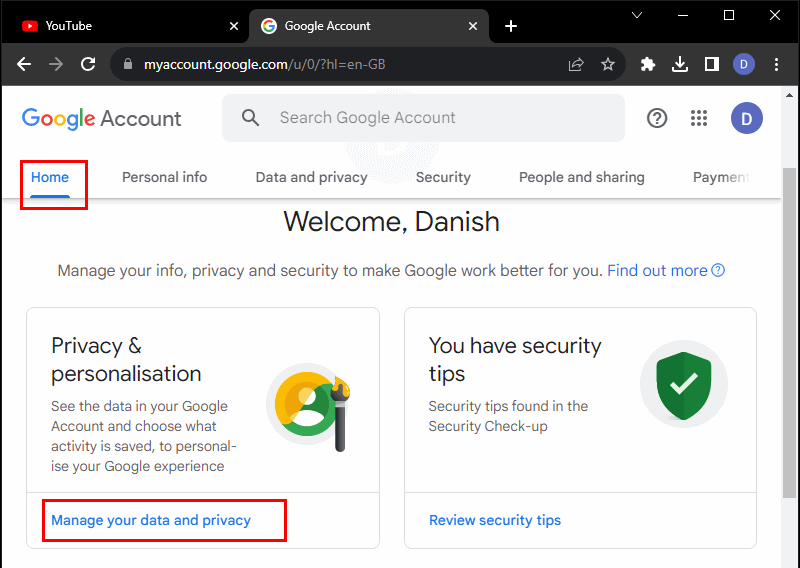Open the Google Account profile avatar

pyautogui.click(x=746, y=118)
